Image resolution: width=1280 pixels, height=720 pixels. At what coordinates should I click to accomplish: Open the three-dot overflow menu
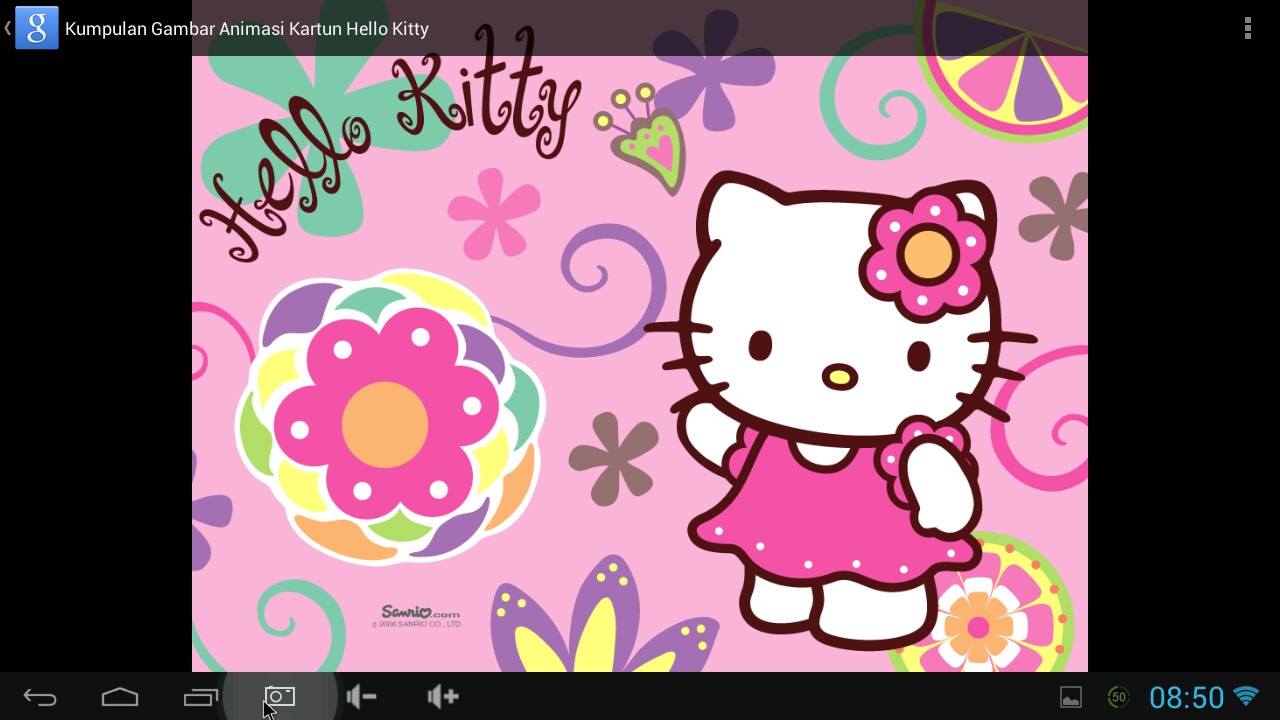1247,28
